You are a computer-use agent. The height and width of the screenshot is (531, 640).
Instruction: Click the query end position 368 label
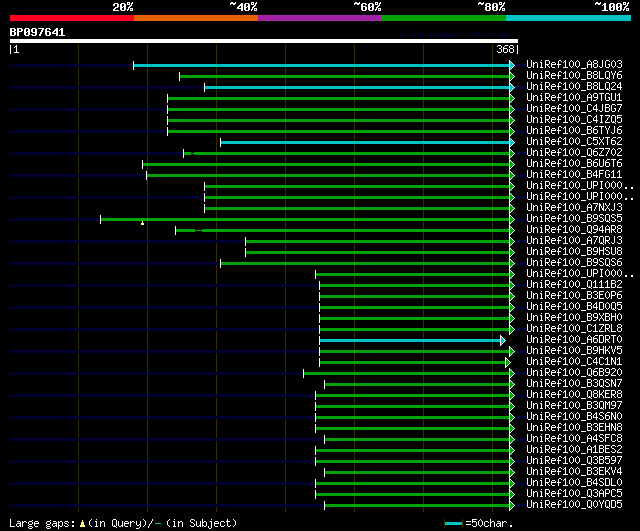coord(505,49)
